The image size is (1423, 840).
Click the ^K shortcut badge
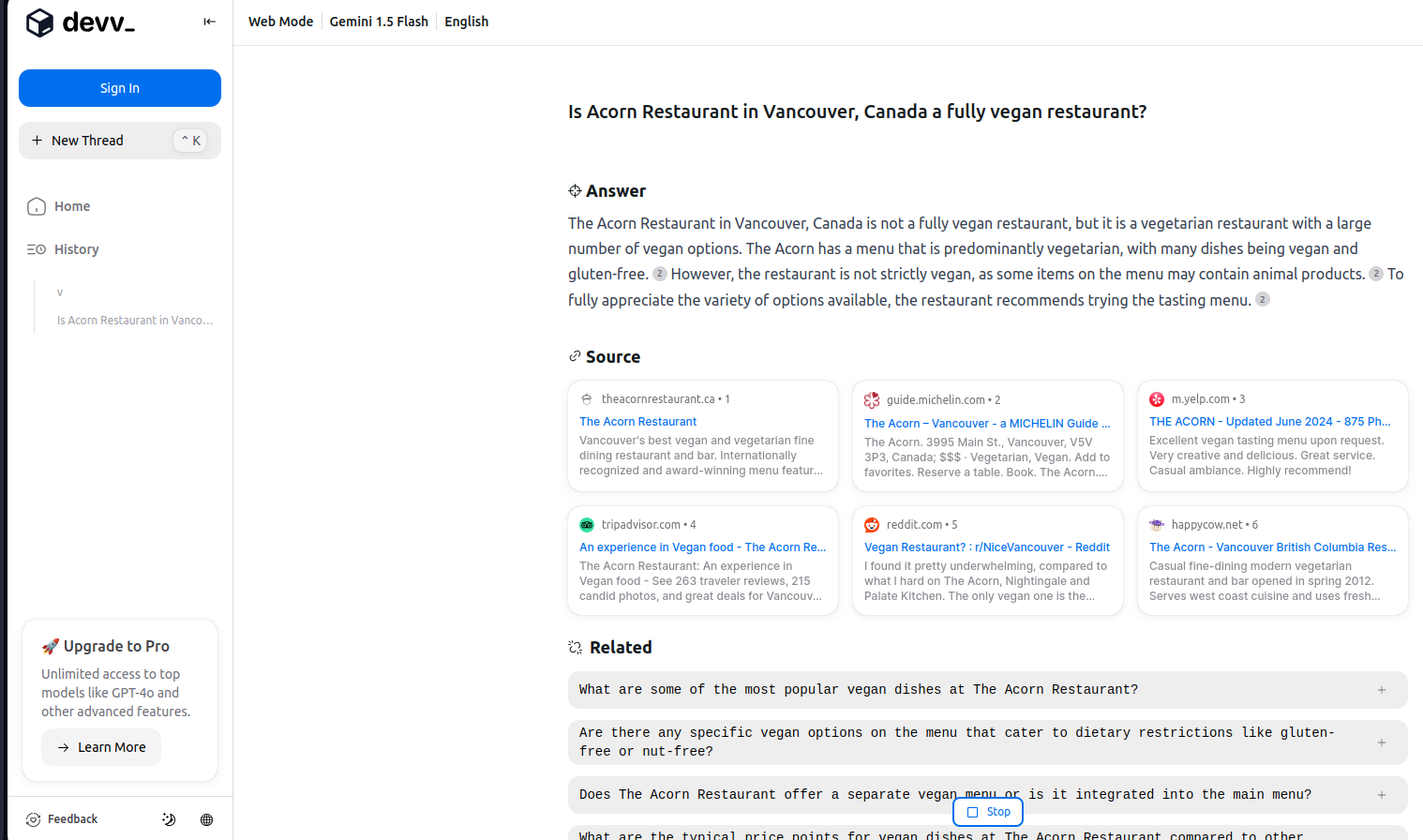click(x=190, y=141)
